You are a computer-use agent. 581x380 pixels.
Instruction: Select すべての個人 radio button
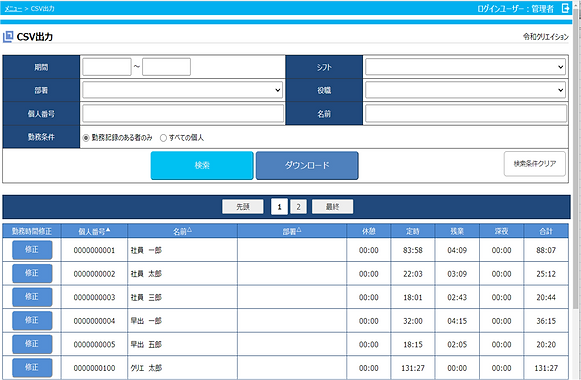163,138
